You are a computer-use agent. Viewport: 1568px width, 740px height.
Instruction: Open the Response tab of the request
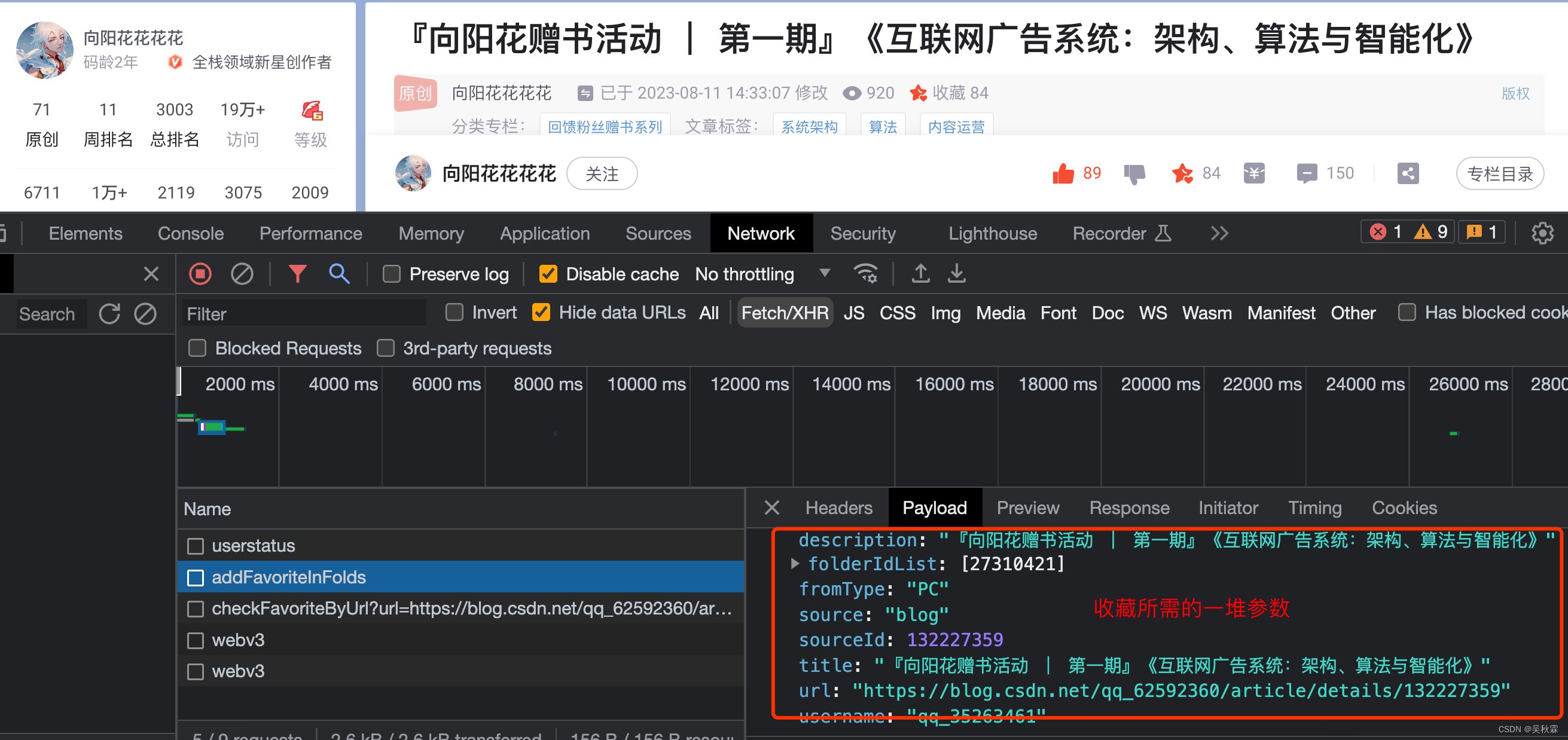pyautogui.click(x=1129, y=507)
